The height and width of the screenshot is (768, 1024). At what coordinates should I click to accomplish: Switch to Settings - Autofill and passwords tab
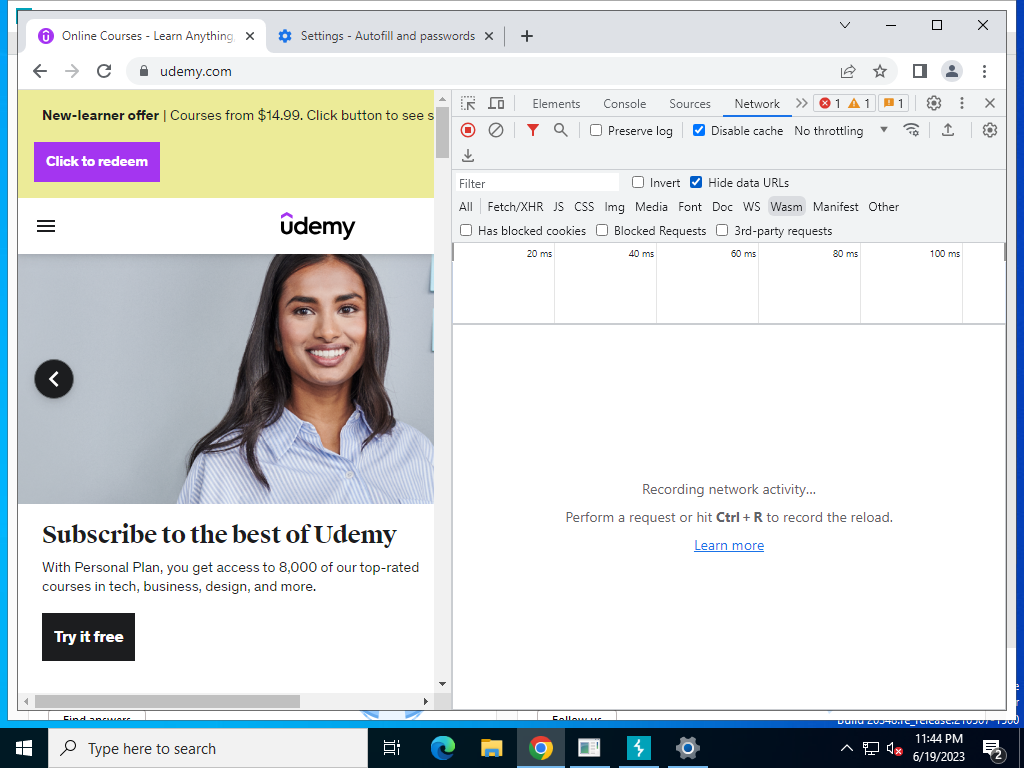coord(387,36)
